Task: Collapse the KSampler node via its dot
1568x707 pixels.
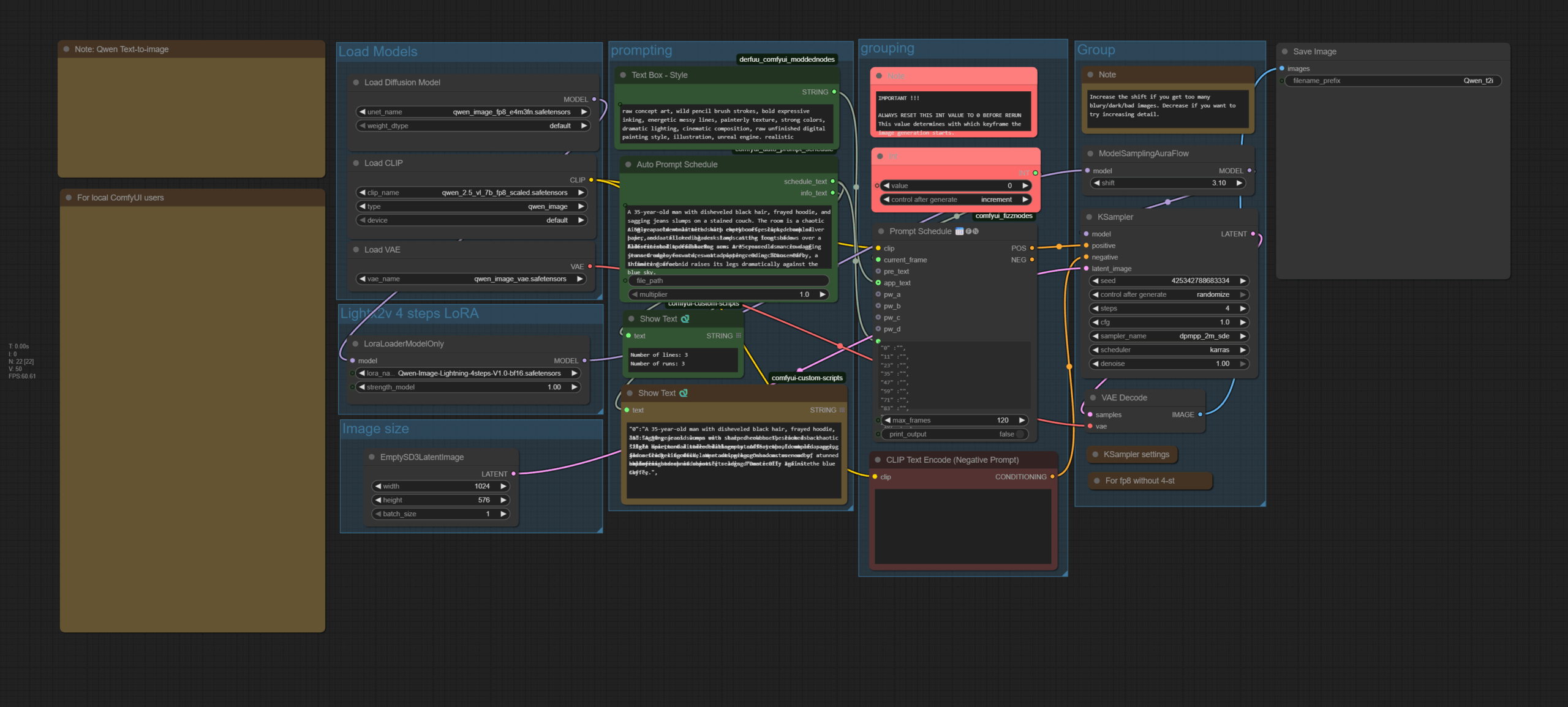Action: pyautogui.click(x=1089, y=217)
